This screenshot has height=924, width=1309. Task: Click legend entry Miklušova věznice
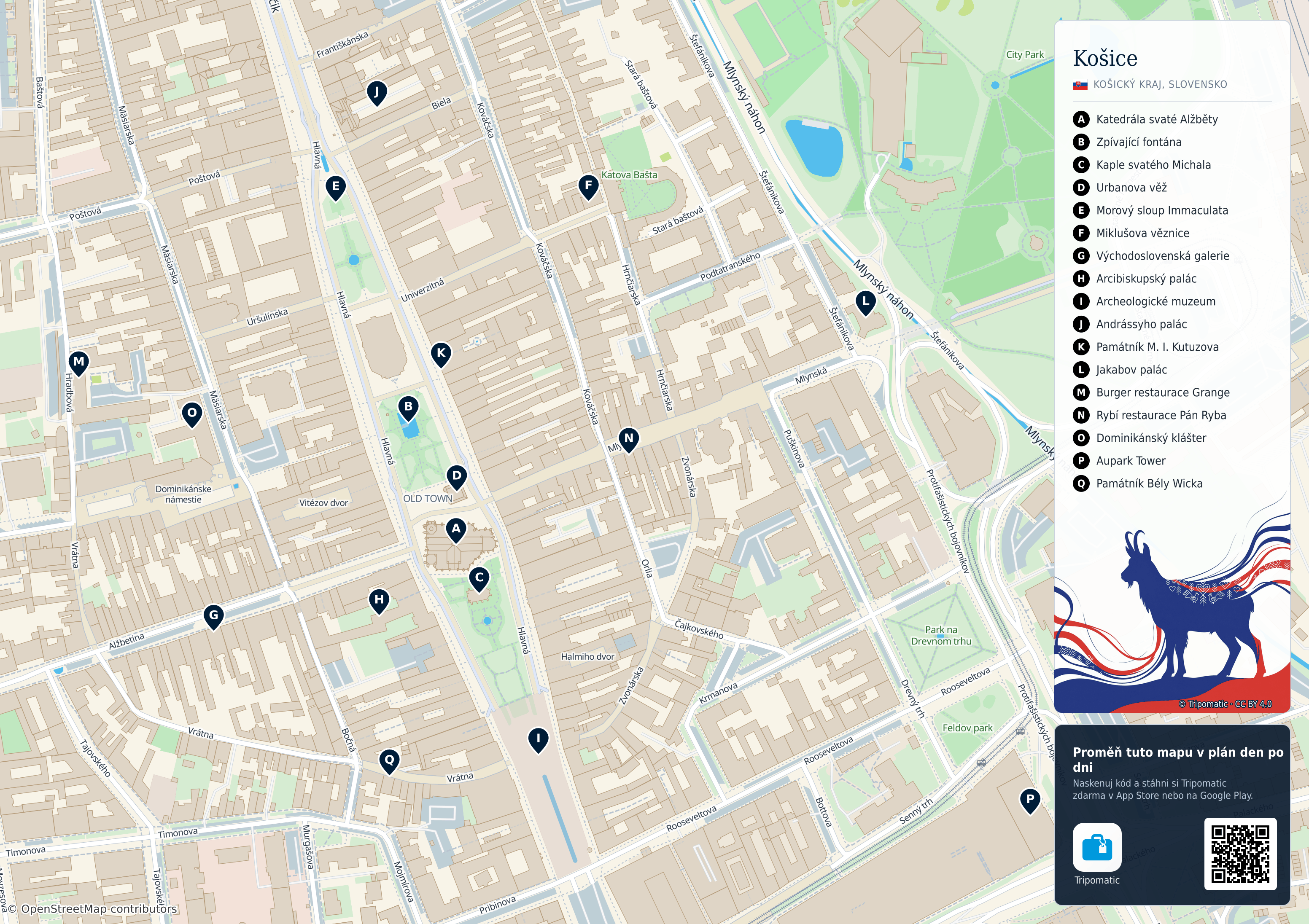coord(1131,233)
